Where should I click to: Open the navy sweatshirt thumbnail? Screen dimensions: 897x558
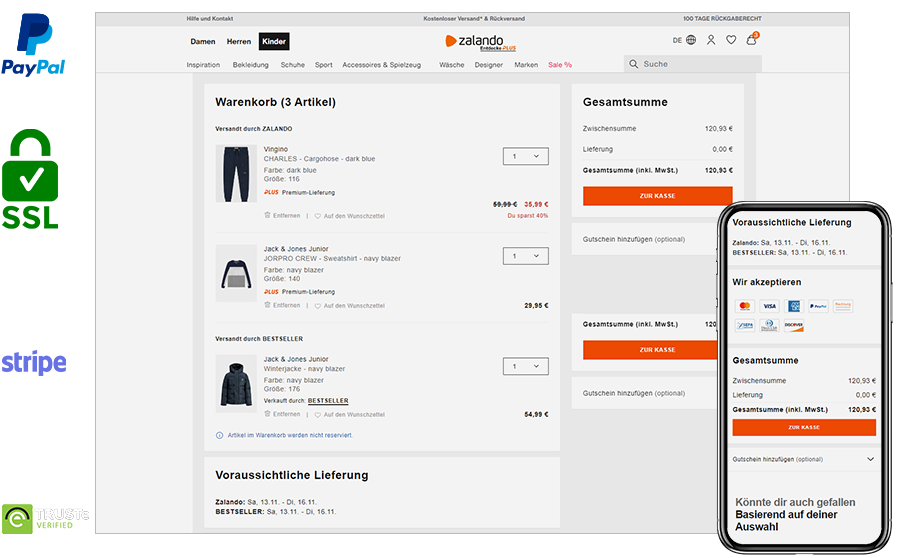pos(236,274)
